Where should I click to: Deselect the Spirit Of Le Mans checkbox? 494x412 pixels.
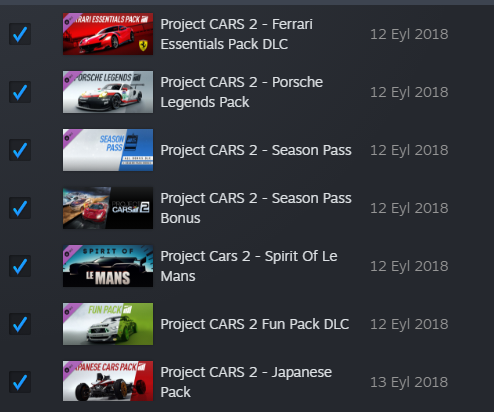tap(20, 266)
